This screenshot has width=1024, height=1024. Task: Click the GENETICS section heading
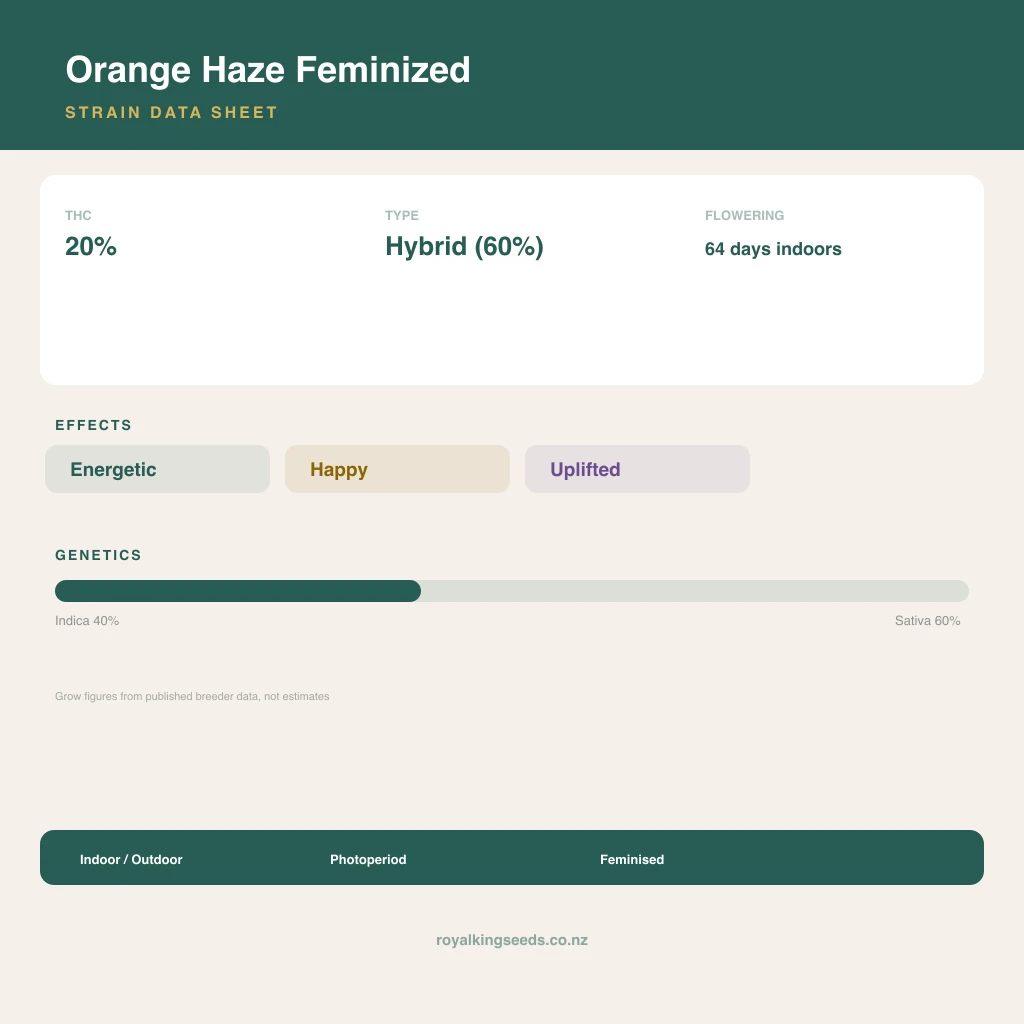(x=98, y=555)
